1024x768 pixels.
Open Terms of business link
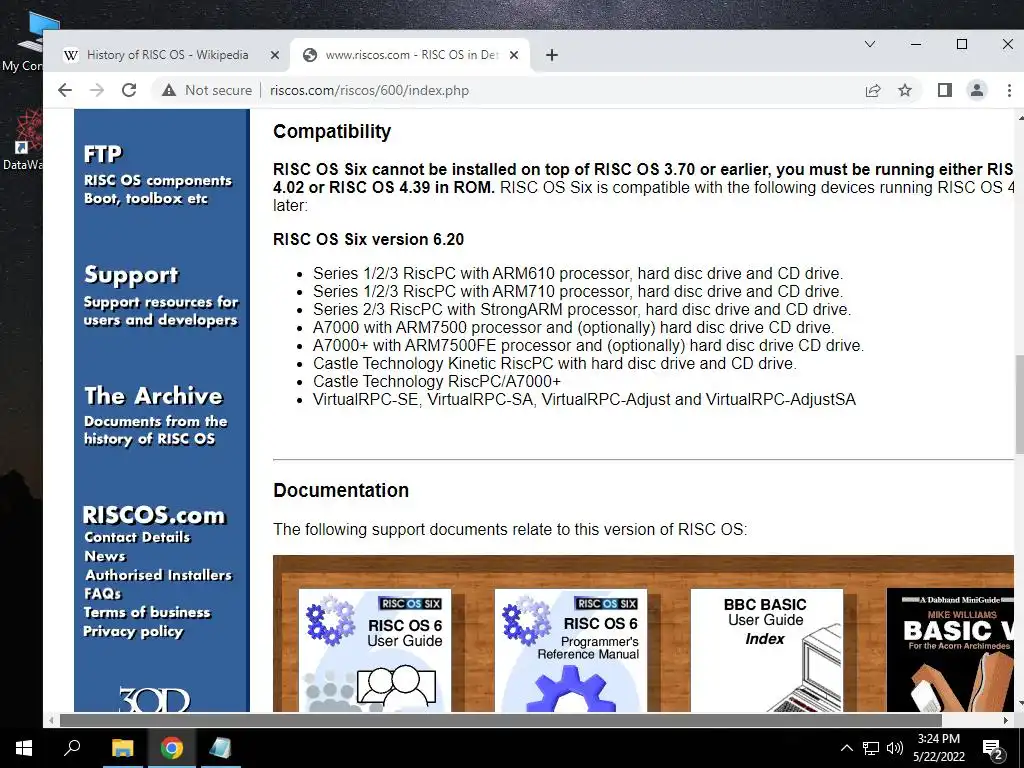[147, 613]
